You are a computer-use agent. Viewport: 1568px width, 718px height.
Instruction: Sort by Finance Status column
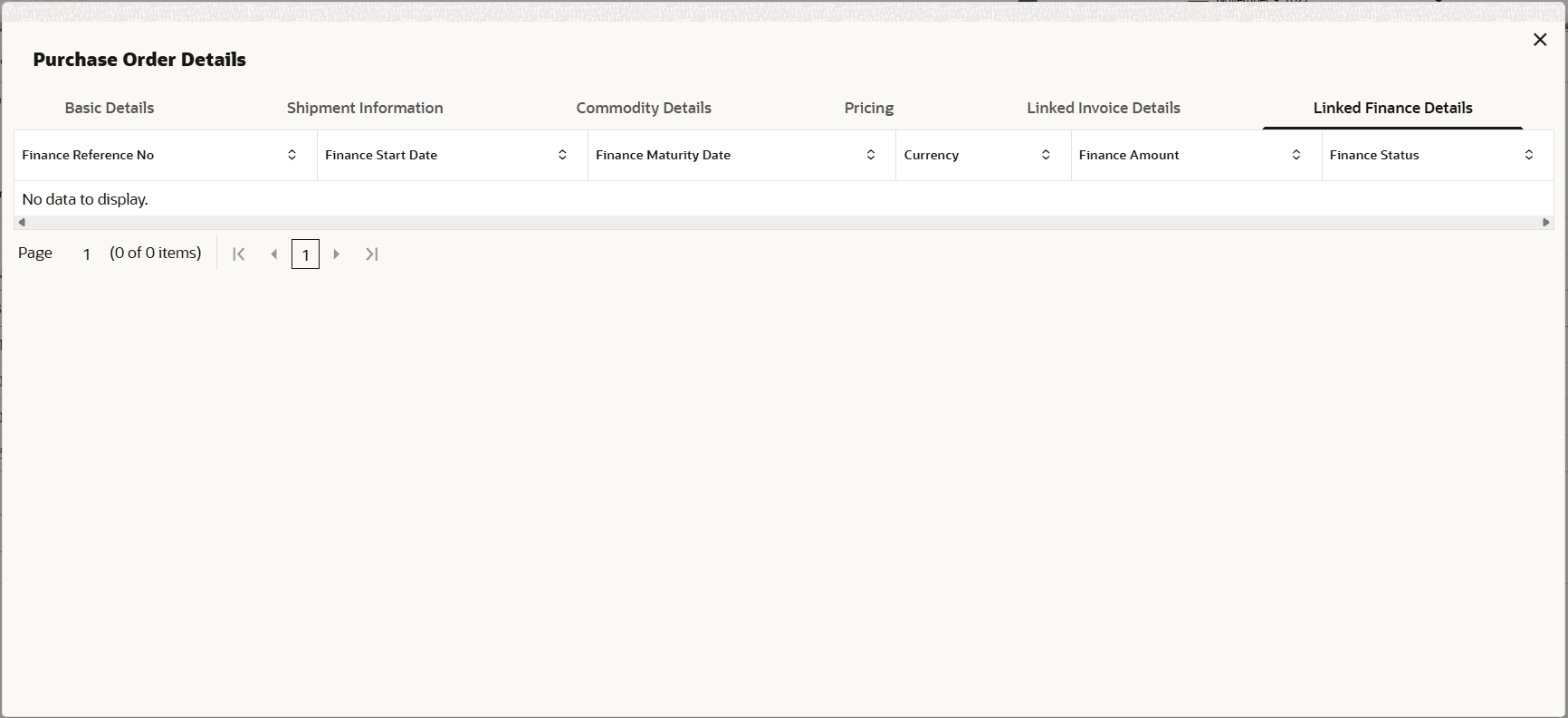pyautogui.click(x=1529, y=155)
